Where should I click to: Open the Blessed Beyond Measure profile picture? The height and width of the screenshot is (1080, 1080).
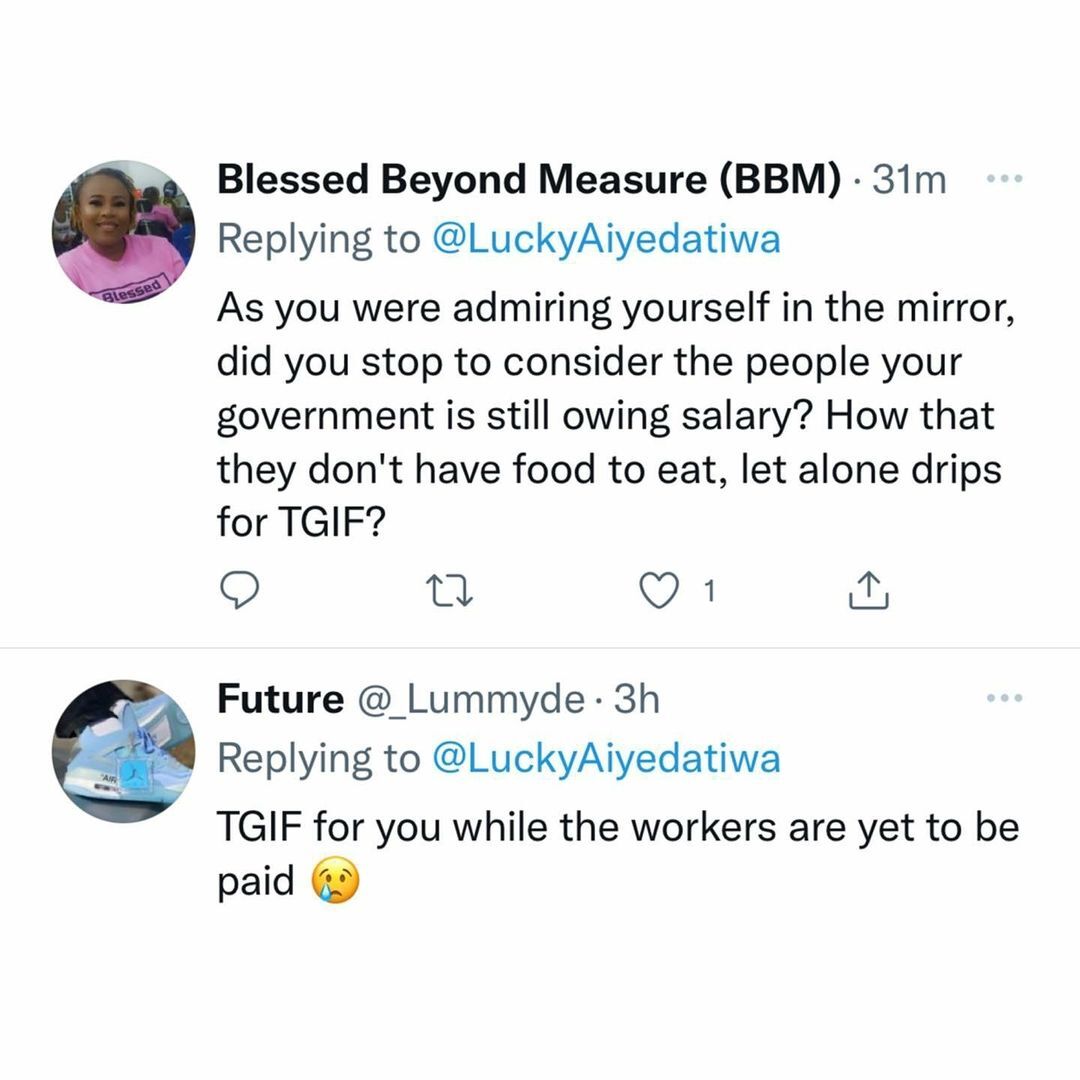pyautogui.click(x=124, y=230)
